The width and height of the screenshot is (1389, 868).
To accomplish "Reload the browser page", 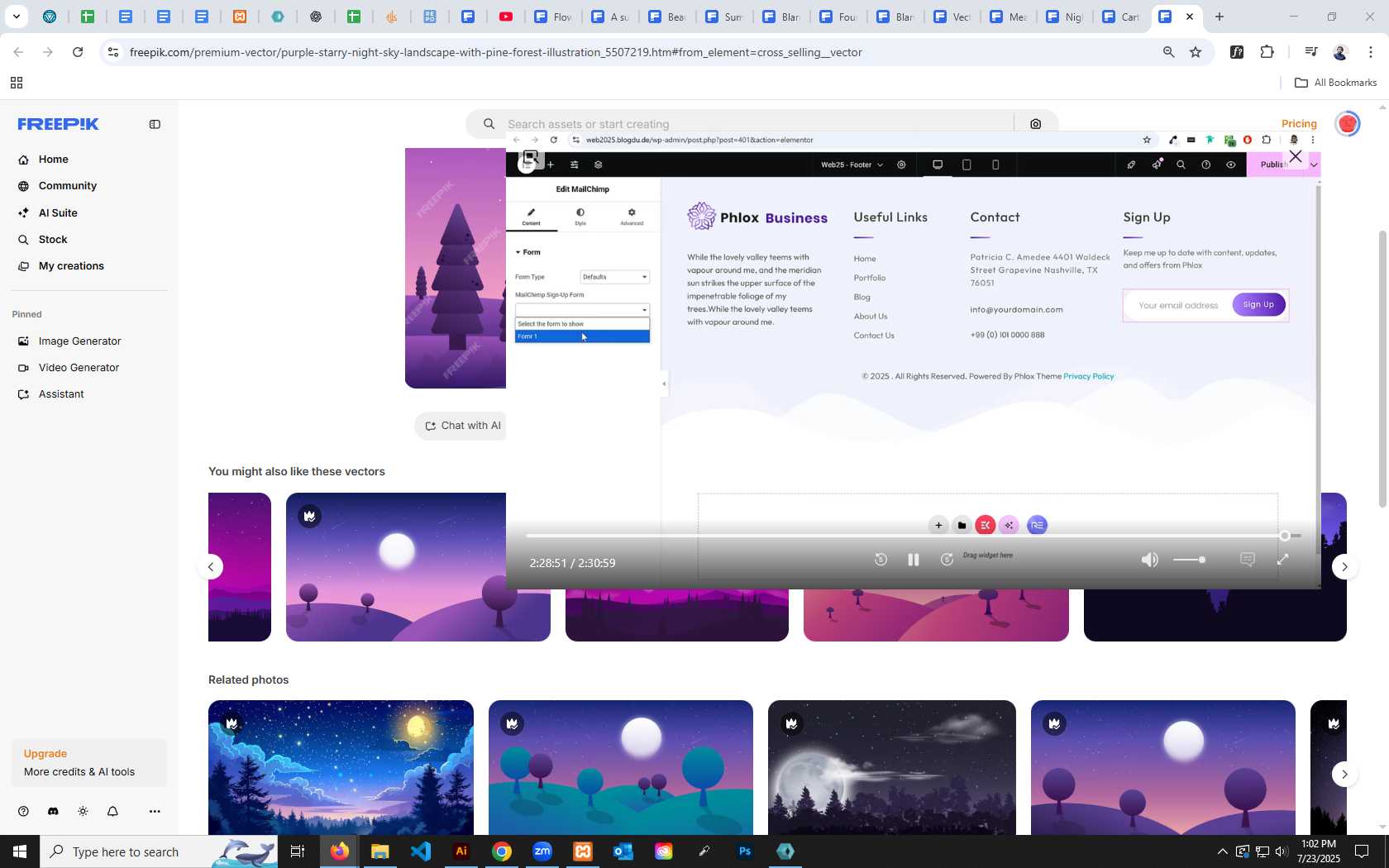I will (x=78, y=52).
